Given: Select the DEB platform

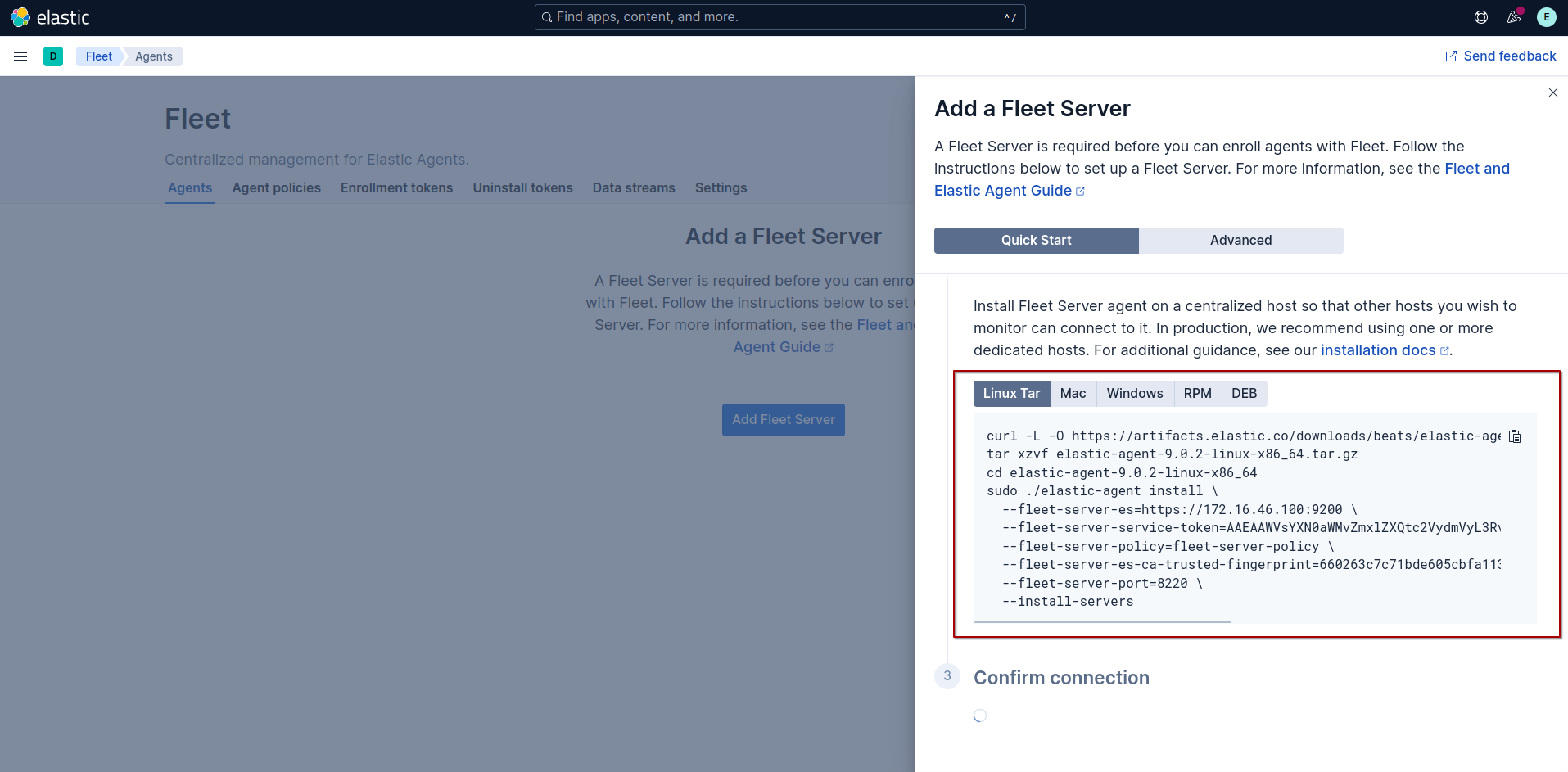Looking at the screenshot, I should 1244,394.
